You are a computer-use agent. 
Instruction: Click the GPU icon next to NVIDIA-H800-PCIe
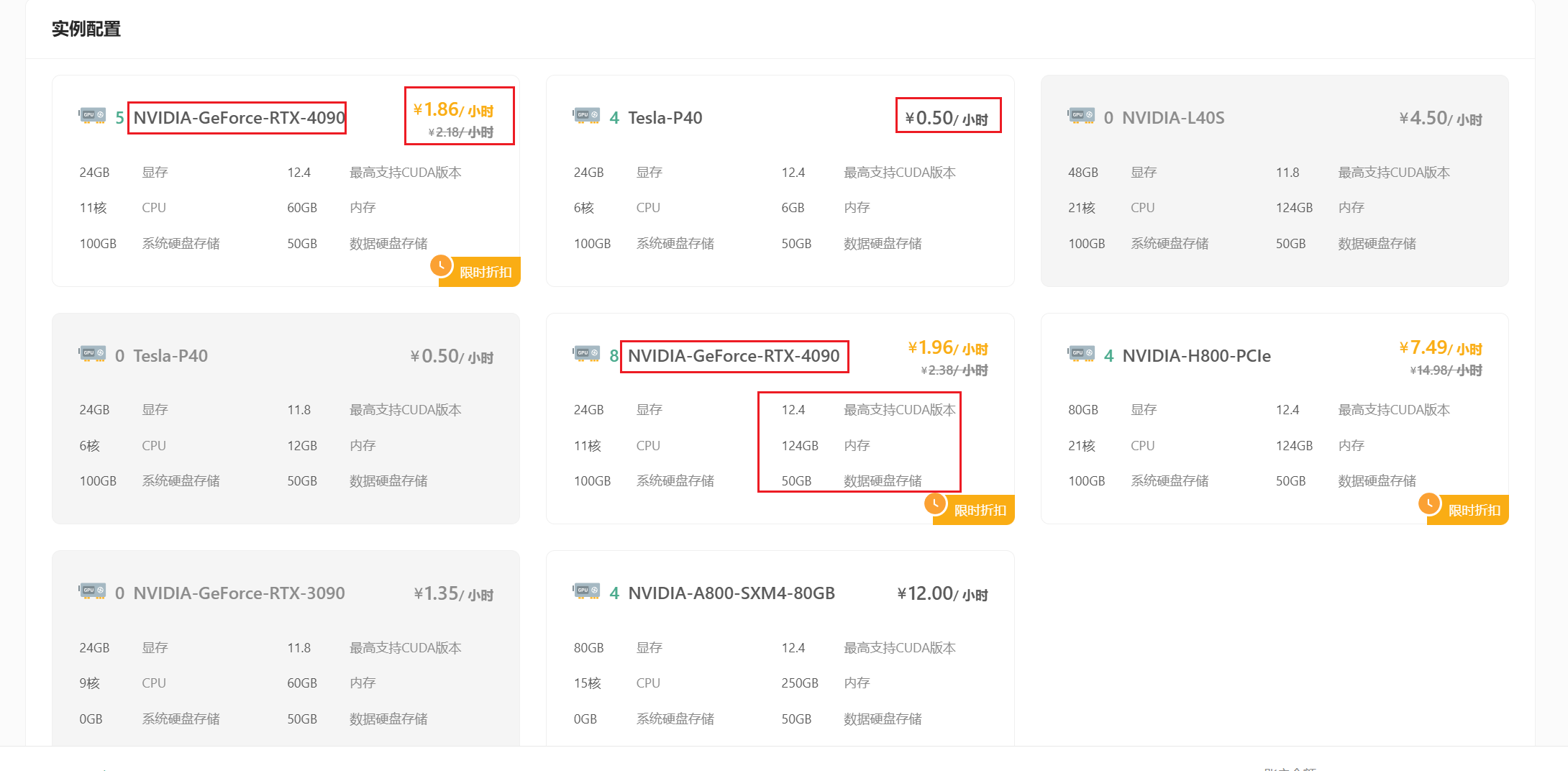click(1081, 354)
